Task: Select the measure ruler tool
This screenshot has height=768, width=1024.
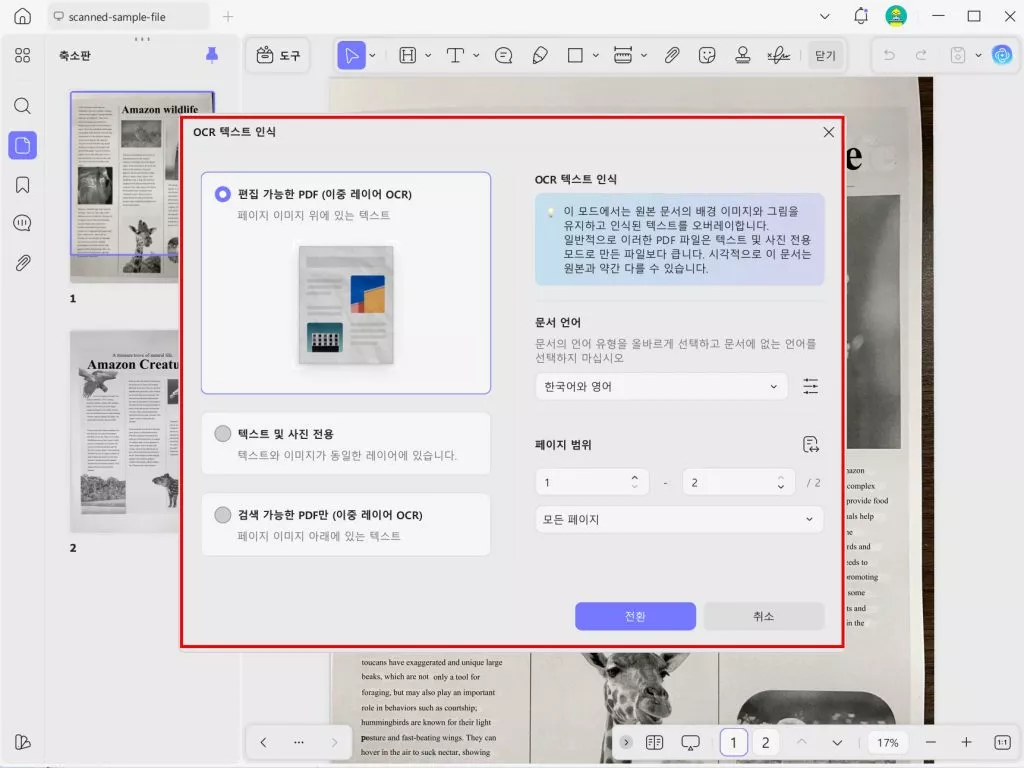Action: click(x=623, y=56)
